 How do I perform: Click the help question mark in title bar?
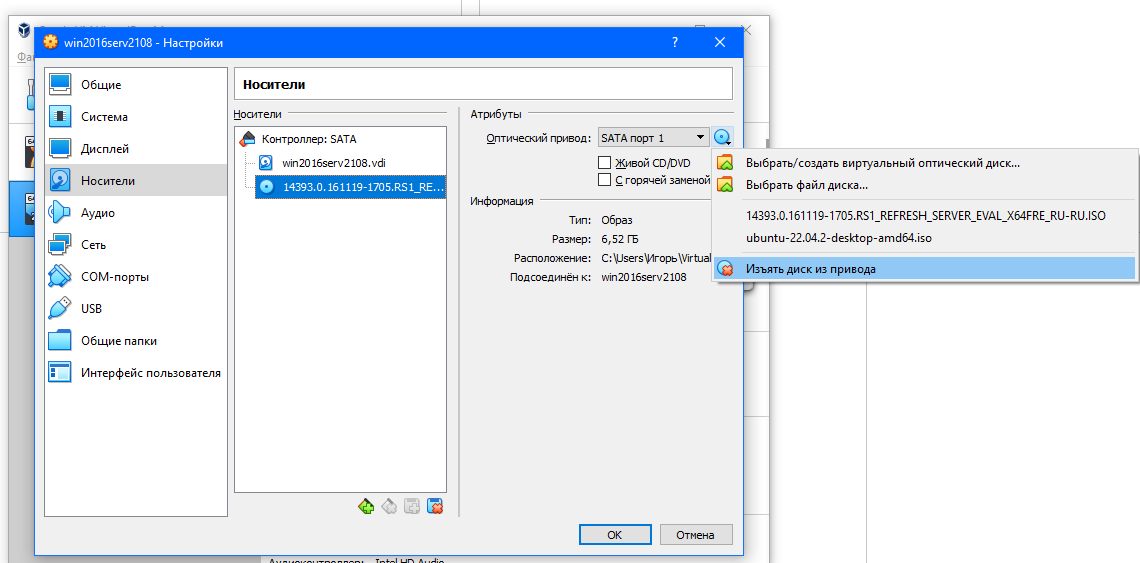click(x=675, y=43)
